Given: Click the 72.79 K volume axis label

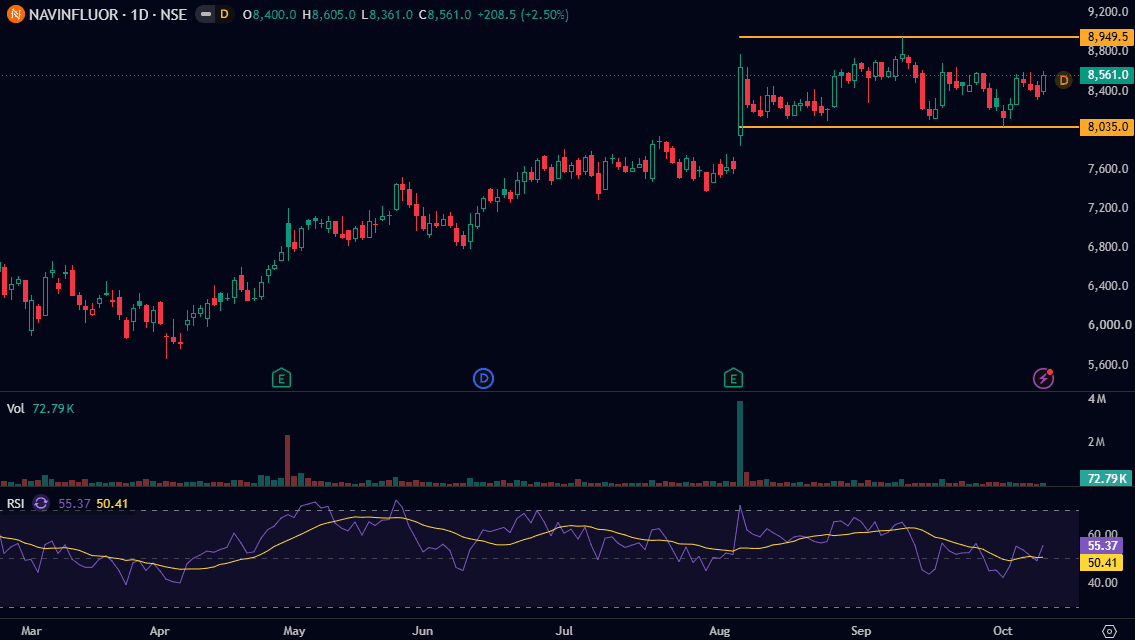Looking at the screenshot, I should pos(1107,478).
